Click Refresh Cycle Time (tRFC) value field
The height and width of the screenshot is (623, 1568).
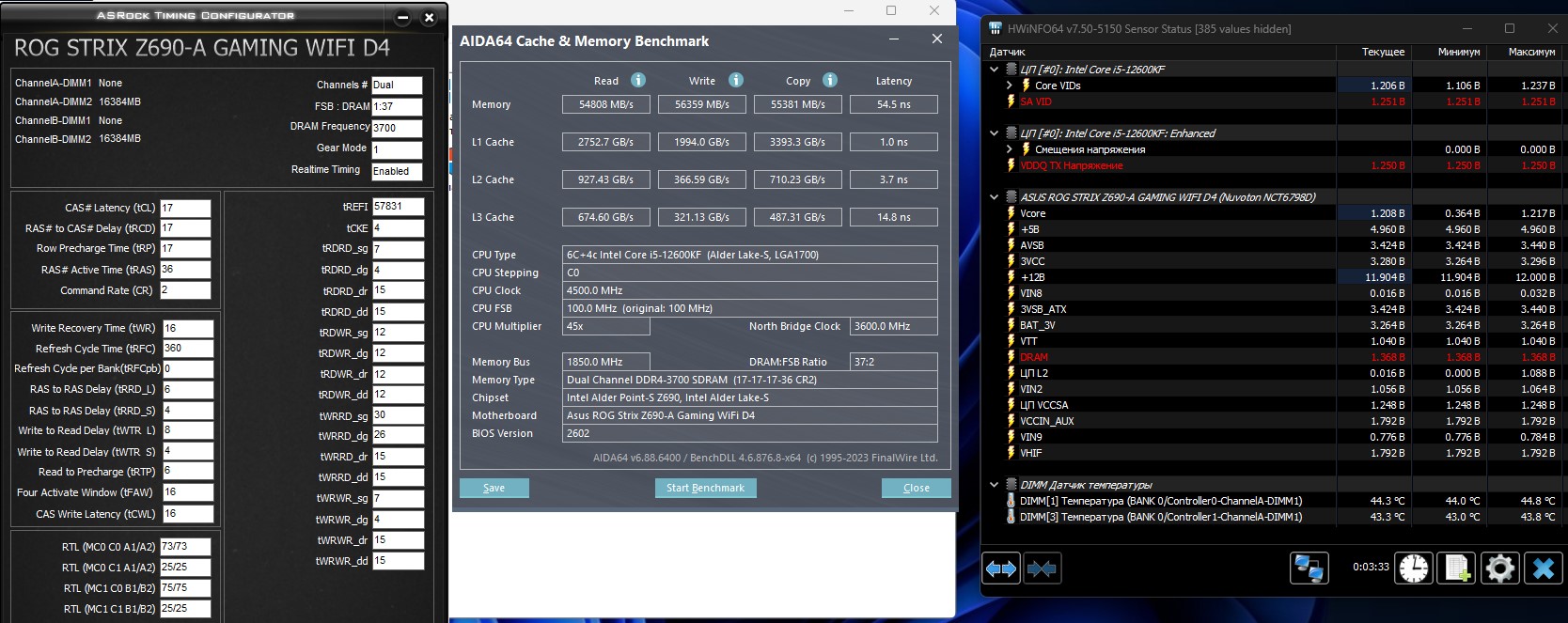click(188, 348)
